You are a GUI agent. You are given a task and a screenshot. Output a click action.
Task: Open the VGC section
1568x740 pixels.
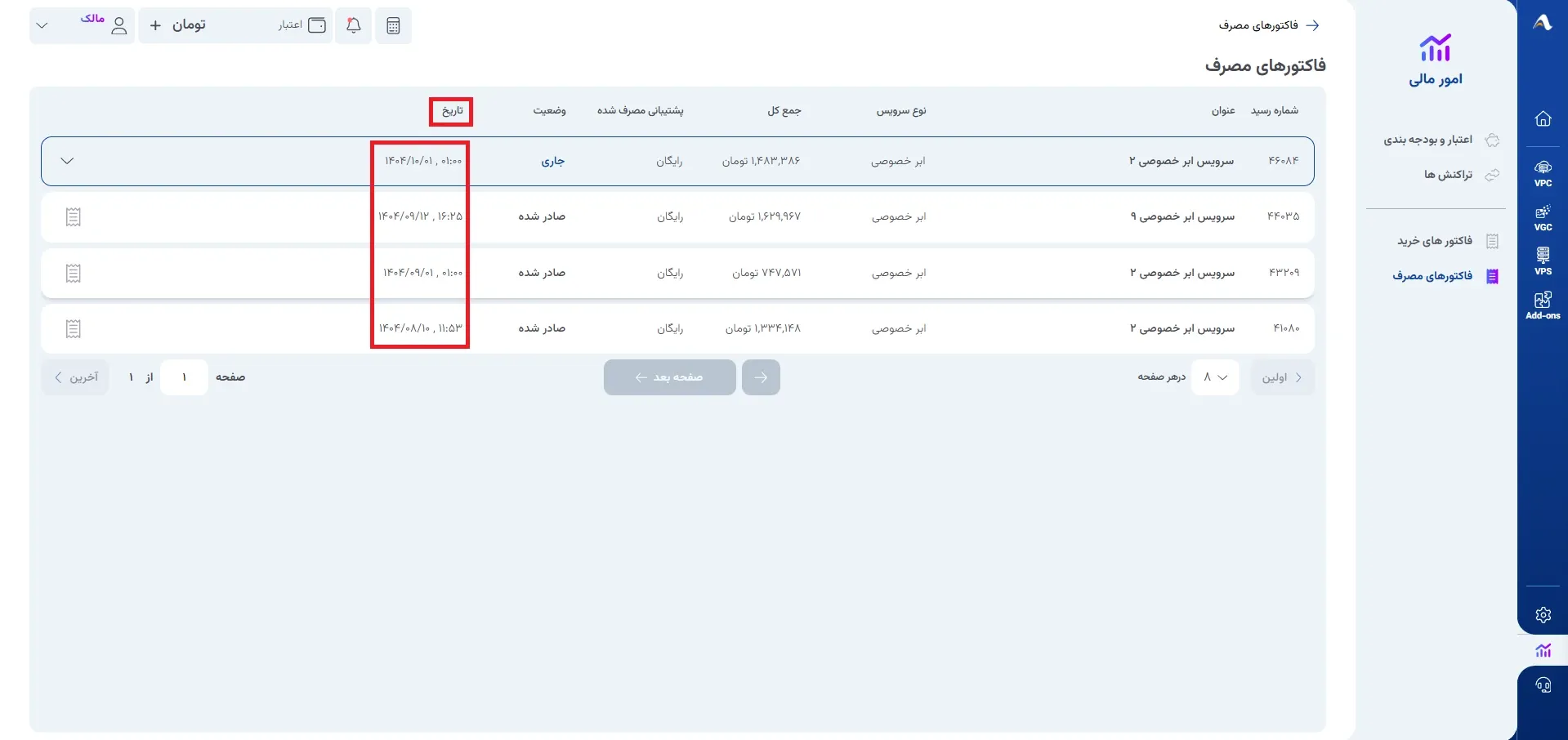pyautogui.click(x=1543, y=217)
